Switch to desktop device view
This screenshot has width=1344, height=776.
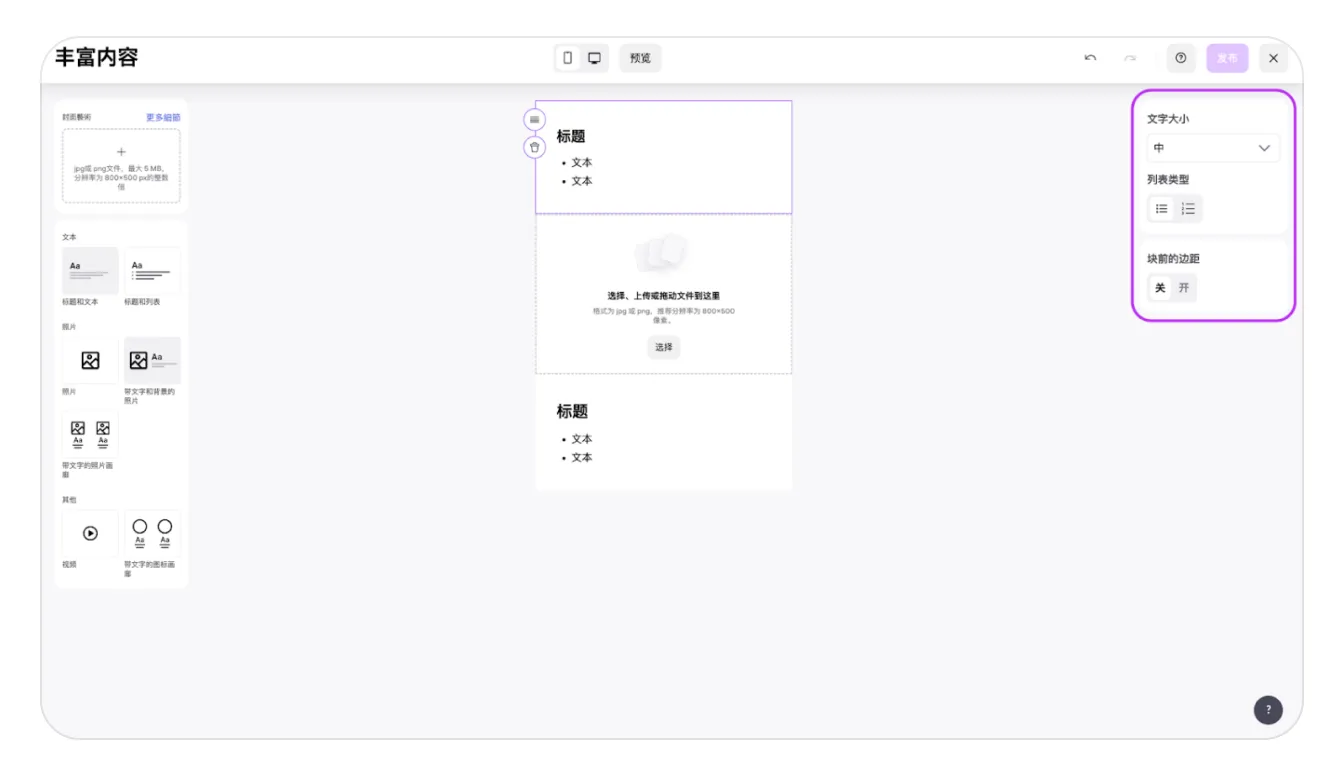tap(594, 58)
